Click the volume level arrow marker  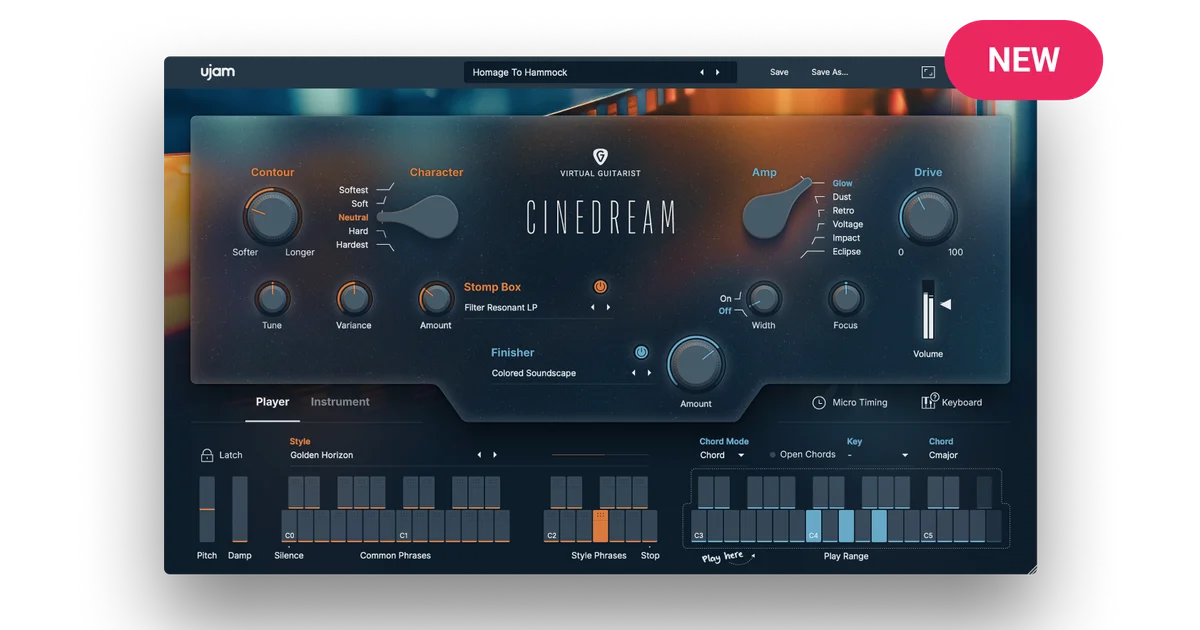[x=945, y=304]
